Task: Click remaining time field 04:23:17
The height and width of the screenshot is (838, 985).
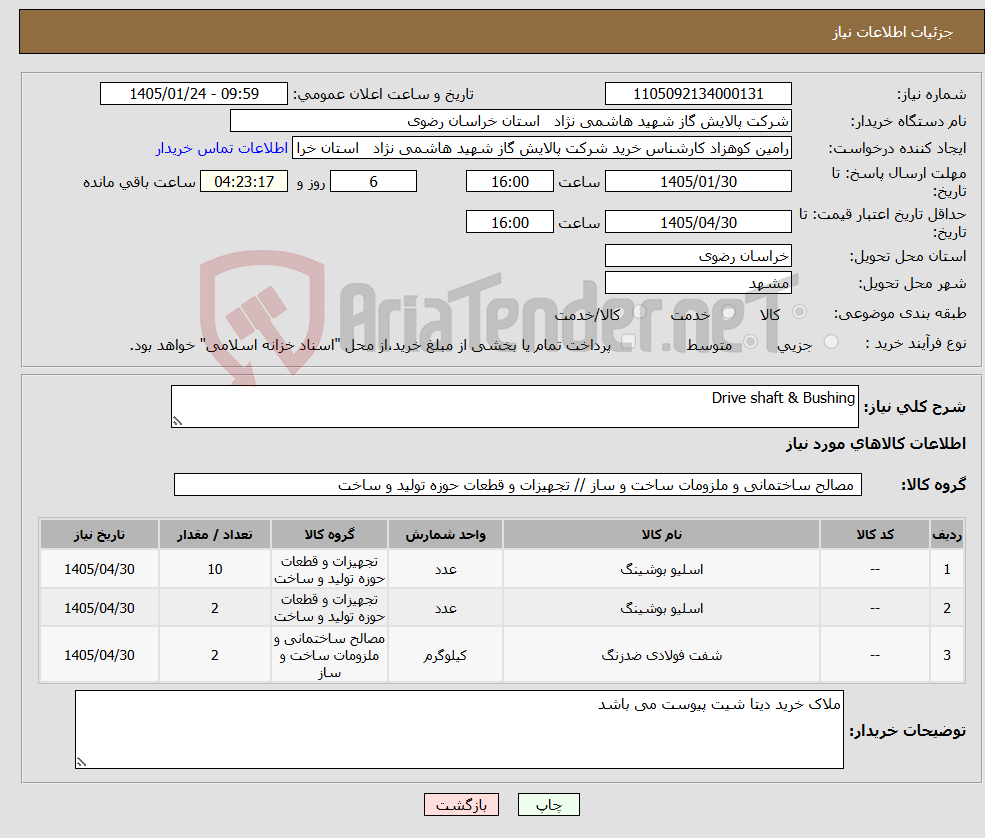Action: pos(244,182)
